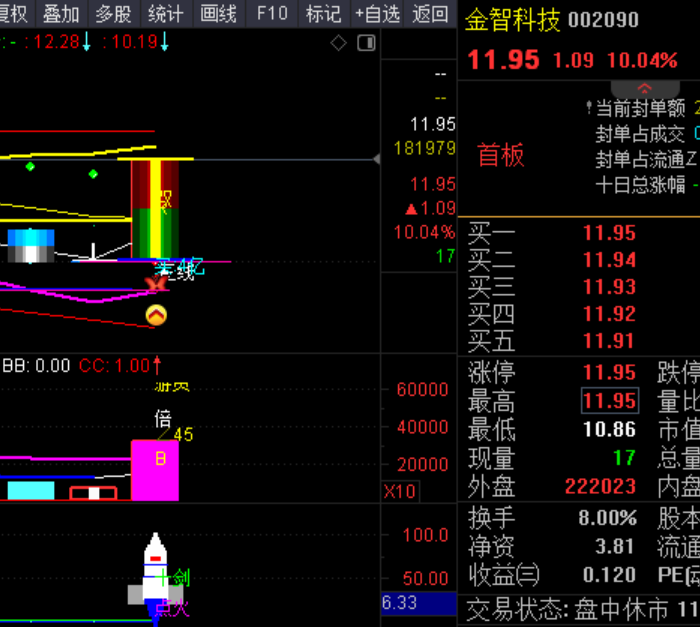Open the 多股 multi-stock view
Image resolution: width=700 pixels, height=627 pixels.
click(x=113, y=13)
